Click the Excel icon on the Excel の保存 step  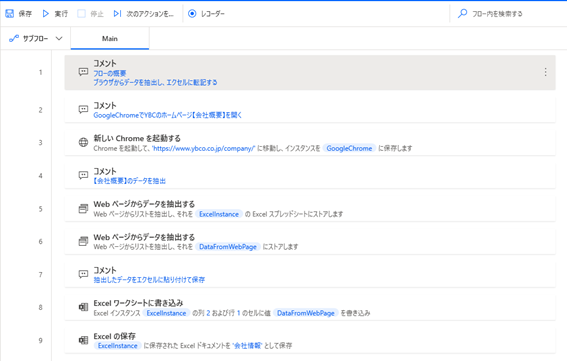point(83,340)
